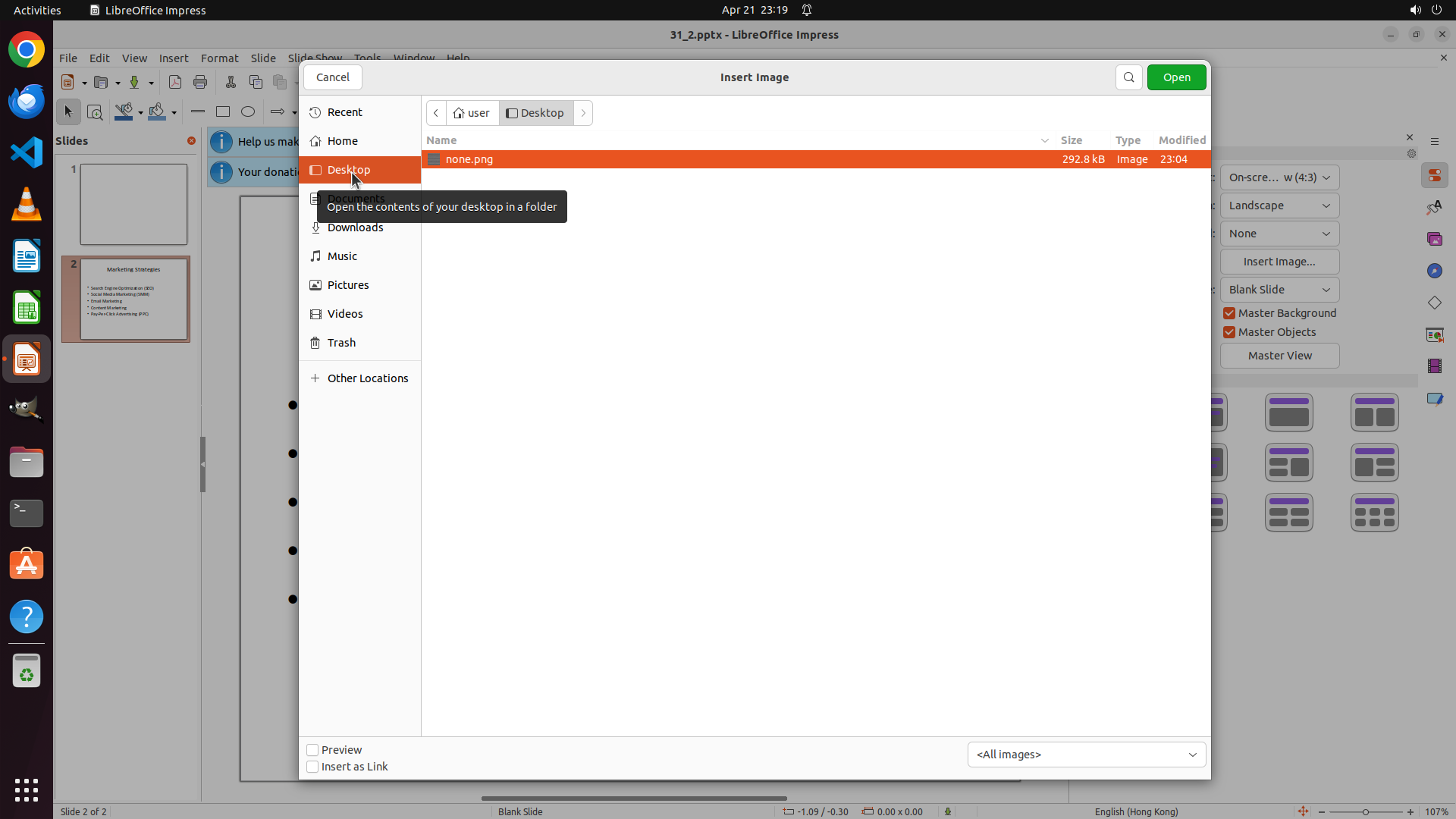The width and height of the screenshot is (1456, 819).
Task: Click the search icon in Insert Image dialog
Action: (1128, 77)
